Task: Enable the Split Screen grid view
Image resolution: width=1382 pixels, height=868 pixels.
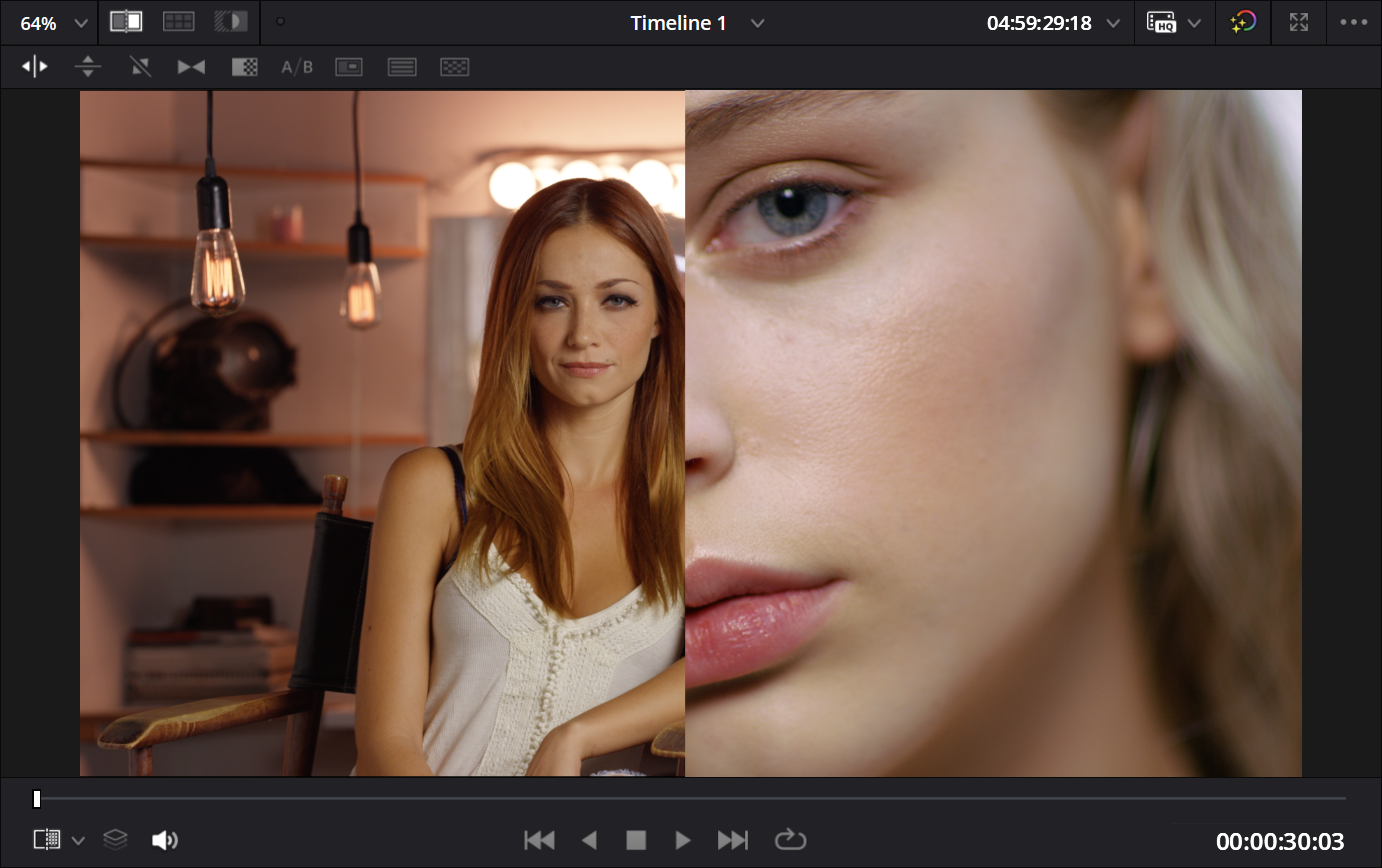Action: point(179,22)
